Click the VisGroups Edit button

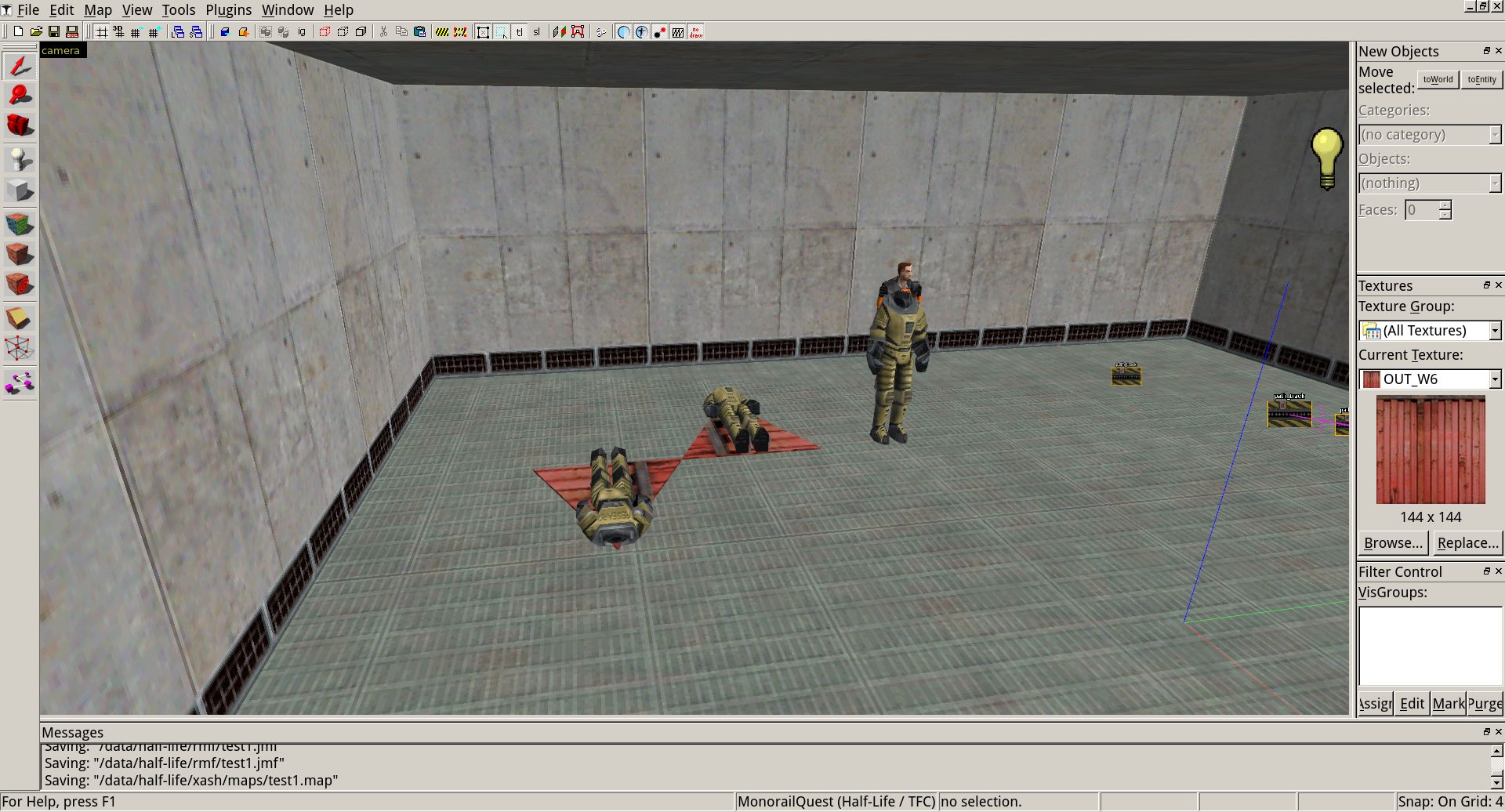coord(1412,703)
